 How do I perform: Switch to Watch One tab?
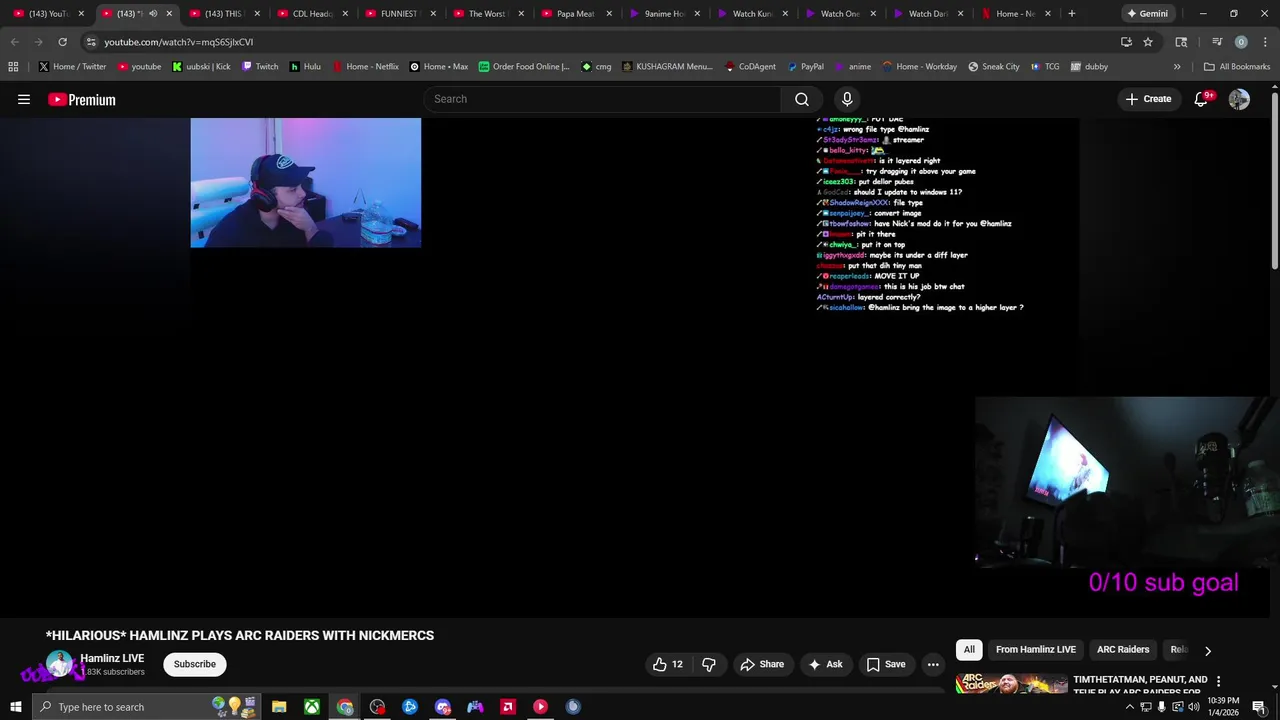(841, 14)
